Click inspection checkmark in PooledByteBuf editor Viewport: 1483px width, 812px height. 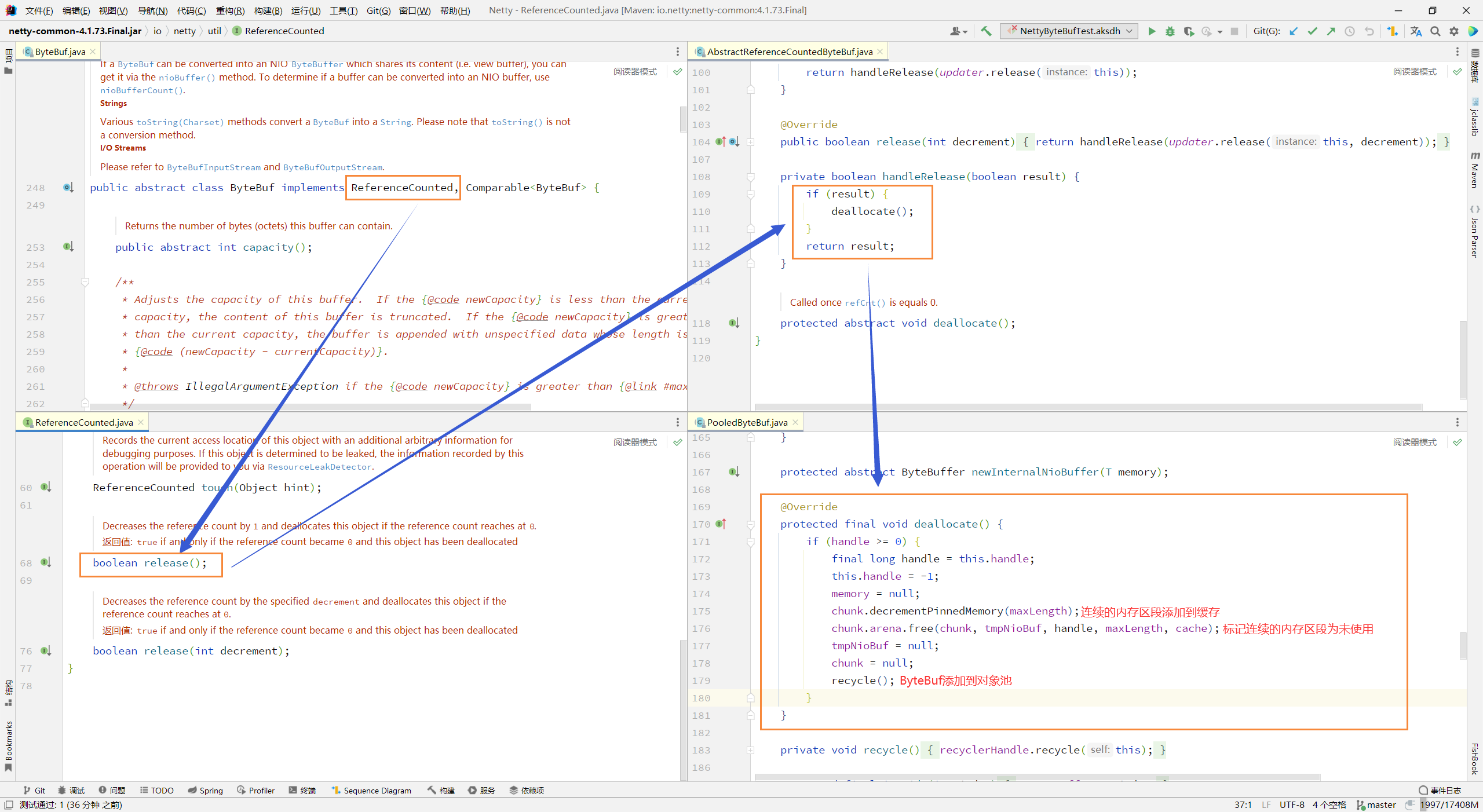coord(1458,442)
